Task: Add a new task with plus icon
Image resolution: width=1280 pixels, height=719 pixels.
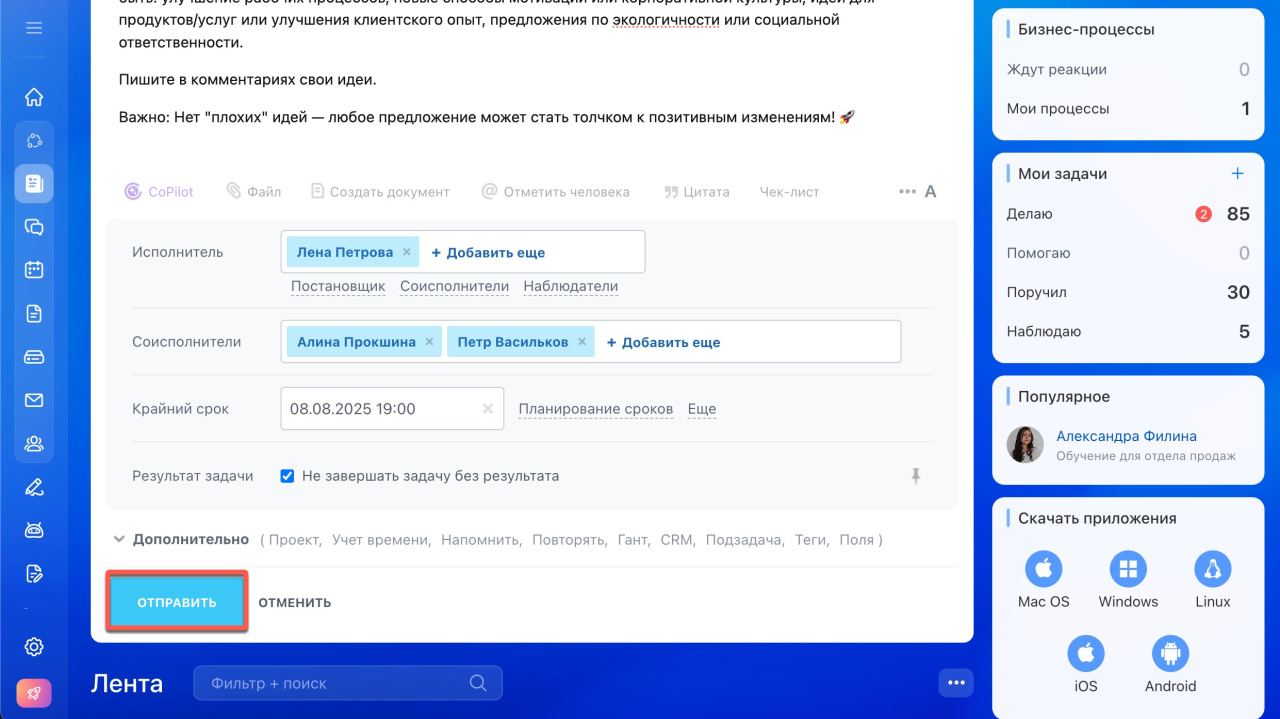Action: tap(1237, 173)
